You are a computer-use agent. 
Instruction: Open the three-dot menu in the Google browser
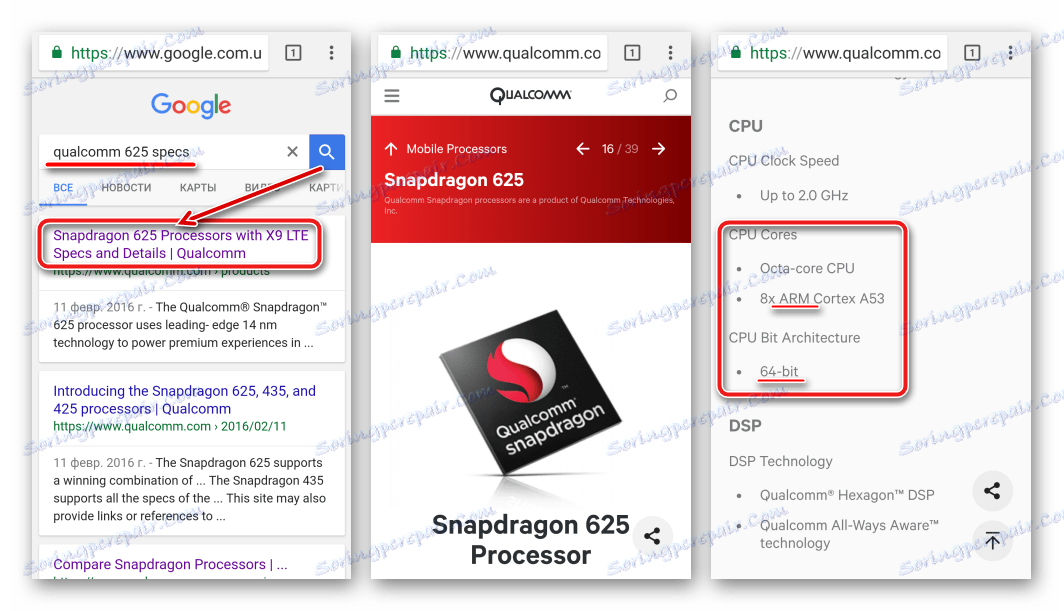click(x=331, y=53)
